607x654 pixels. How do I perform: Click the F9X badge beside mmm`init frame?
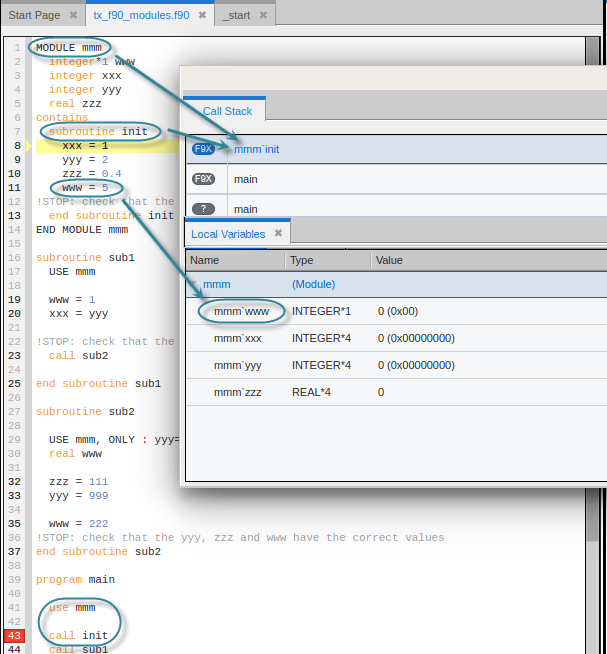(x=204, y=149)
